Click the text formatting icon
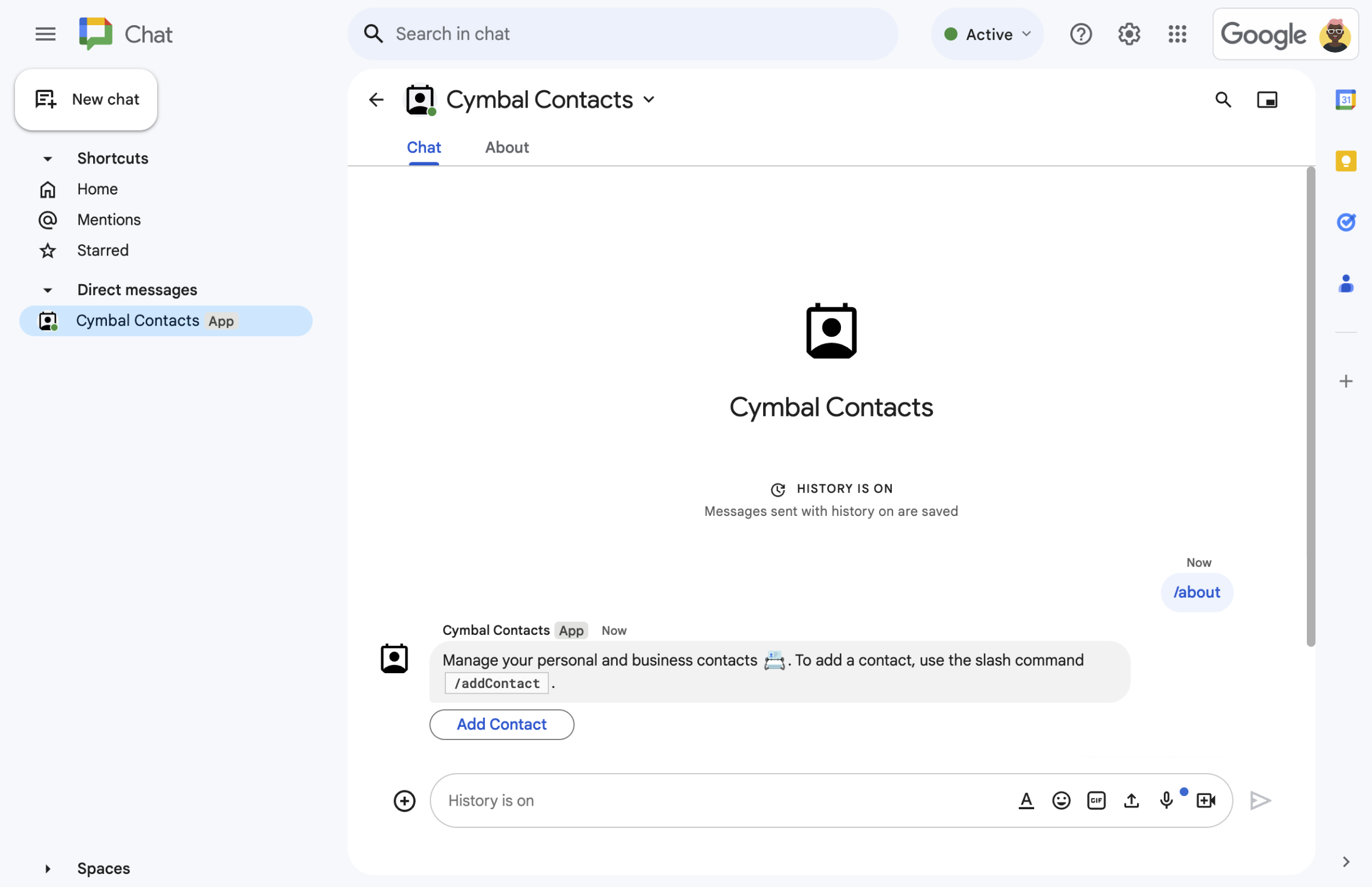1372x887 pixels. (1024, 799)
